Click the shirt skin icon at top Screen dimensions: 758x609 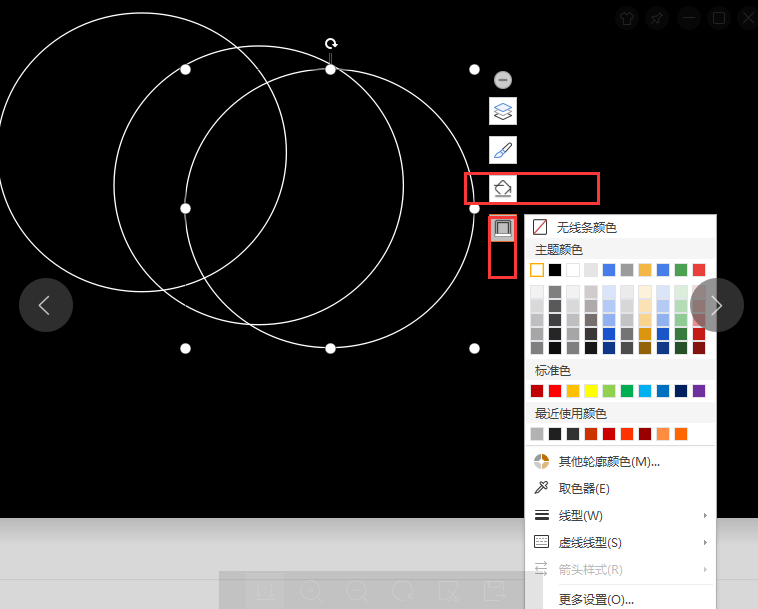point(626,18)
